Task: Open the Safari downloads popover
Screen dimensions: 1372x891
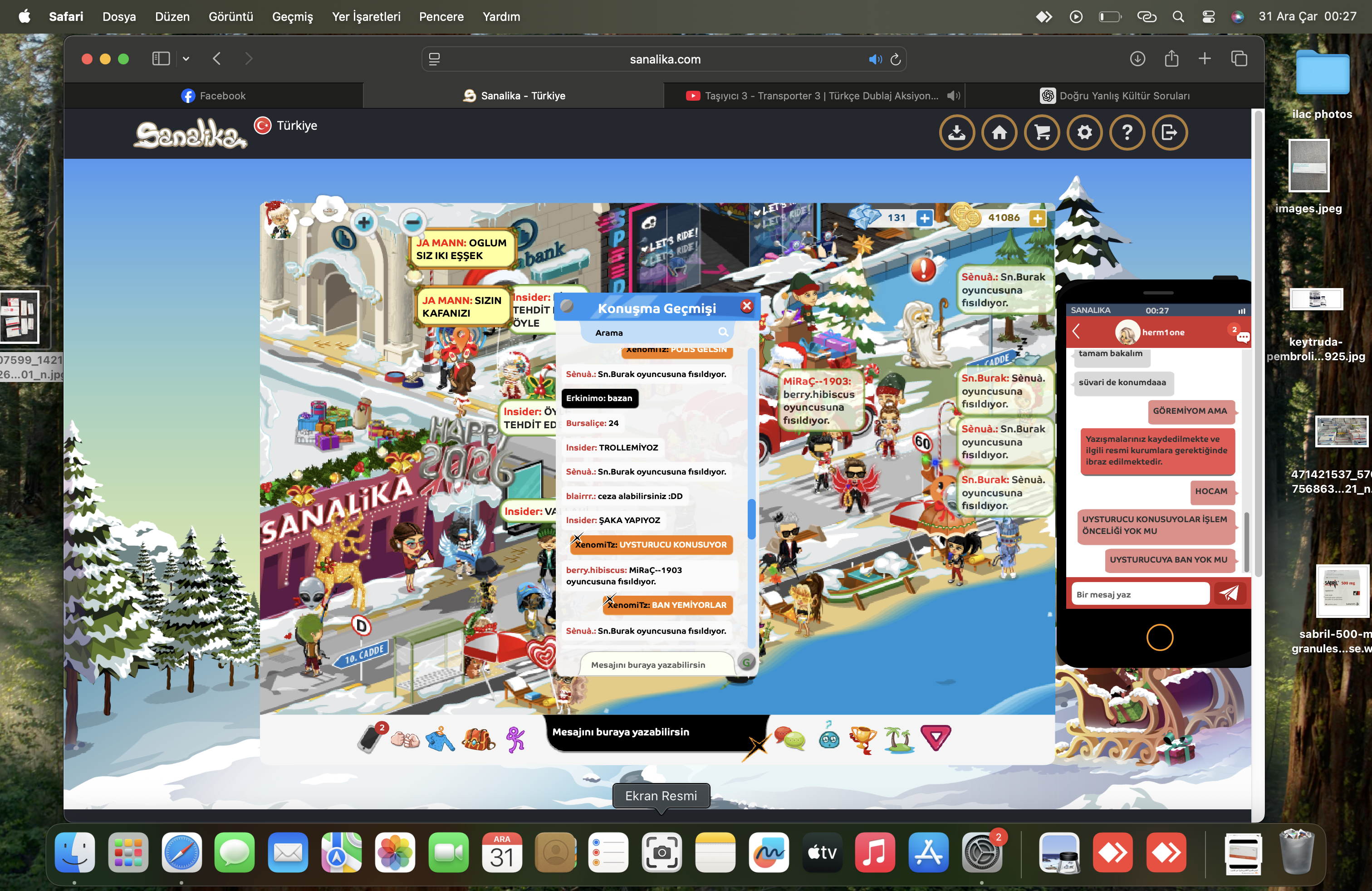Action: pos(1137,59)
